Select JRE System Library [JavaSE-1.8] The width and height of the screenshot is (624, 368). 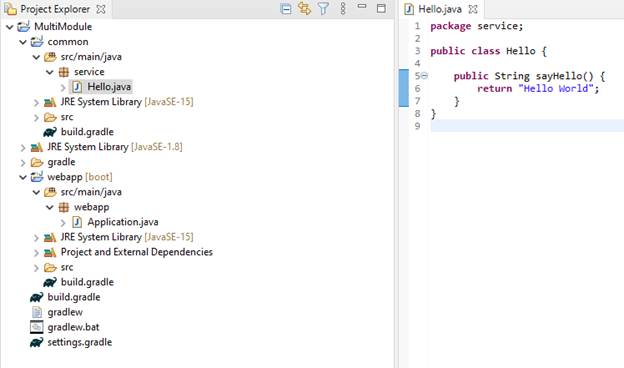point(115,147)
